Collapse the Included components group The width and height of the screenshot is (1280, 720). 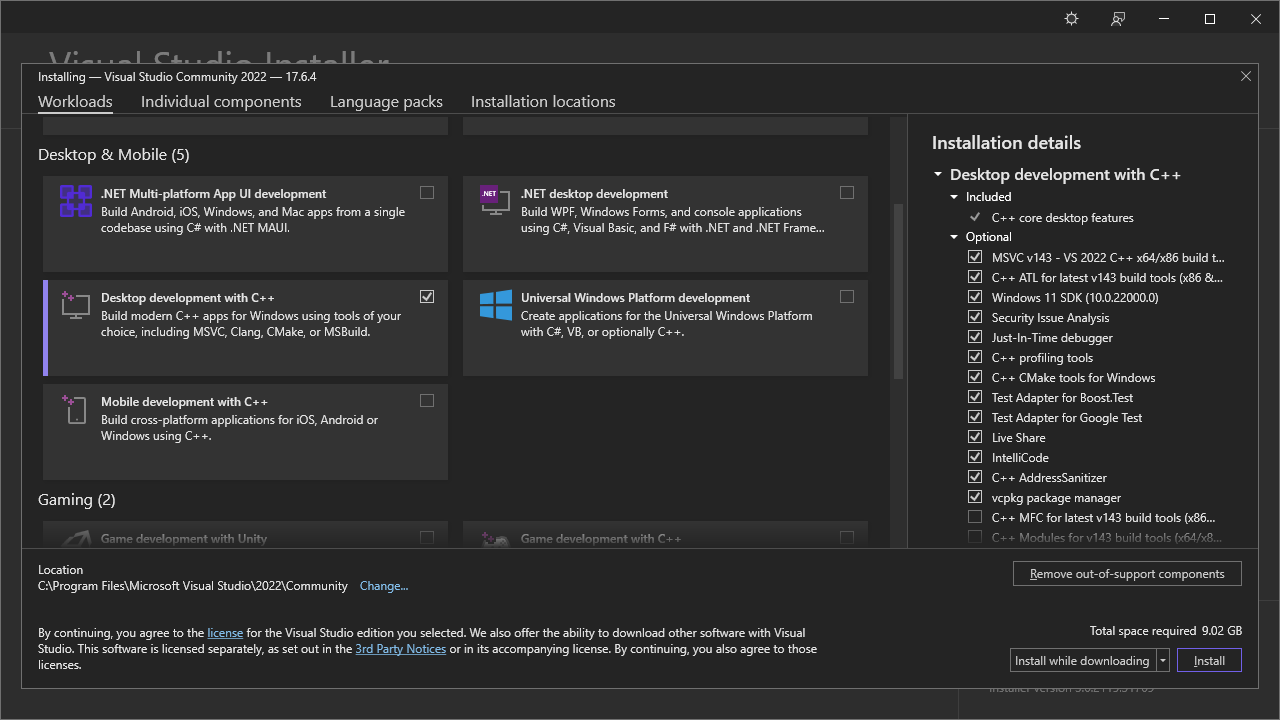coord(954,197)
